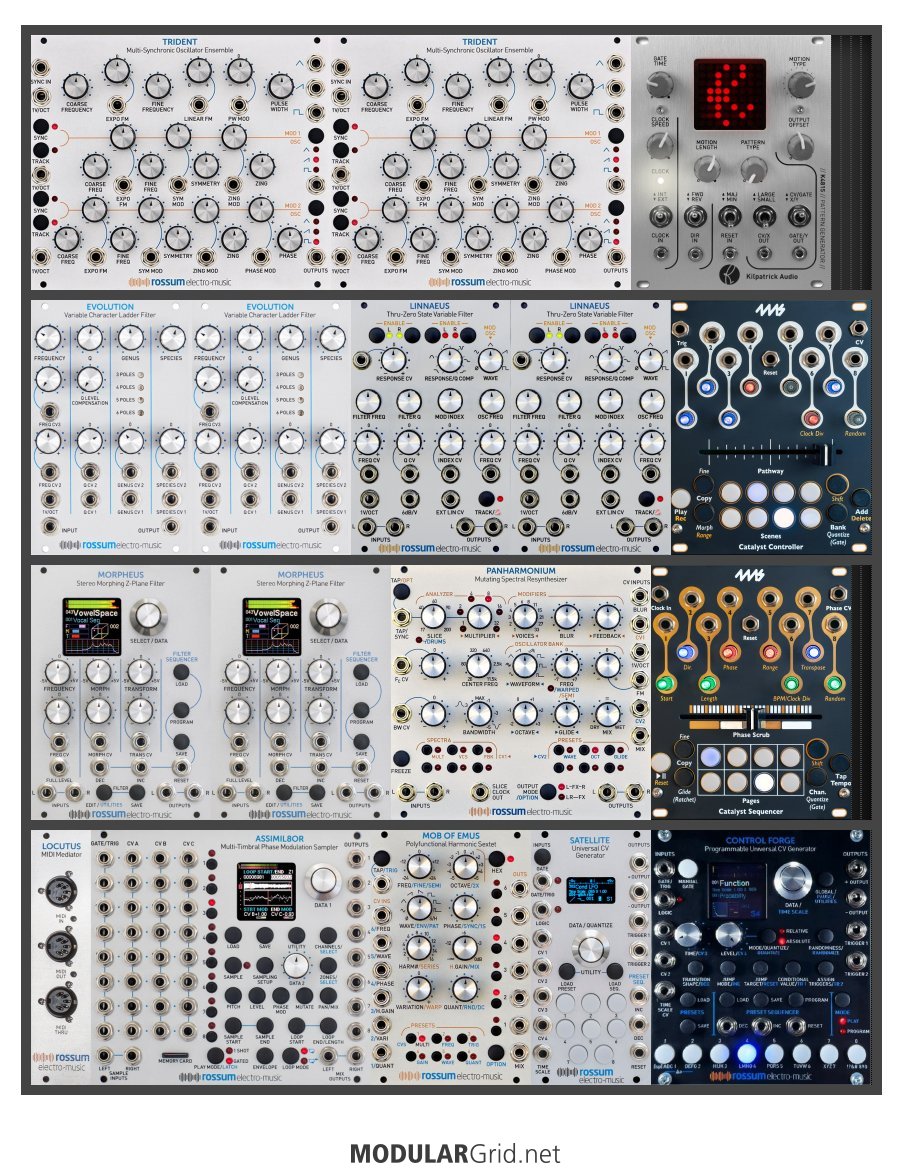
Task: Click the Locutus MIDI Out port
Action: [x=61, y=948]
